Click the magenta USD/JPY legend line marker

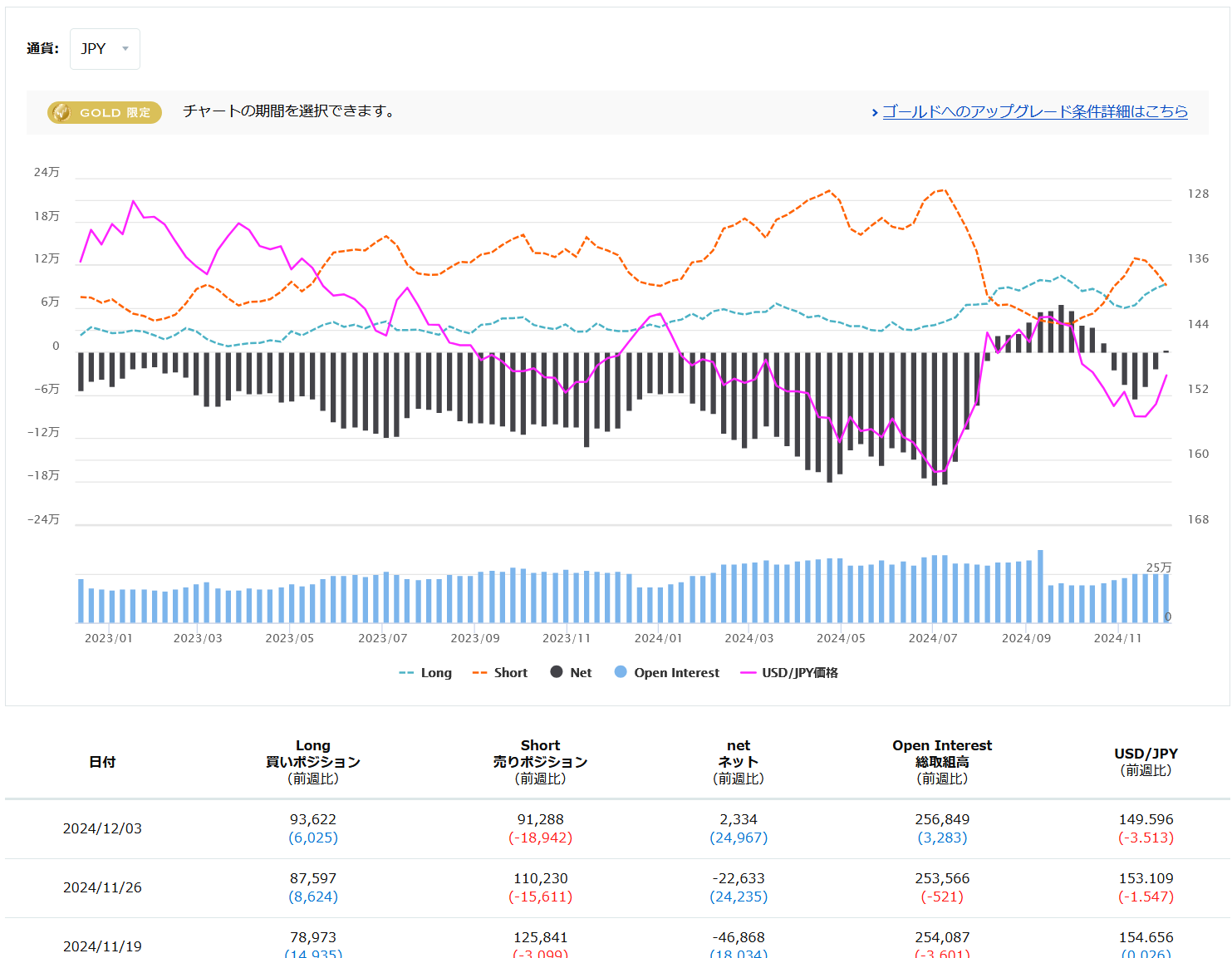pos(748,673)
